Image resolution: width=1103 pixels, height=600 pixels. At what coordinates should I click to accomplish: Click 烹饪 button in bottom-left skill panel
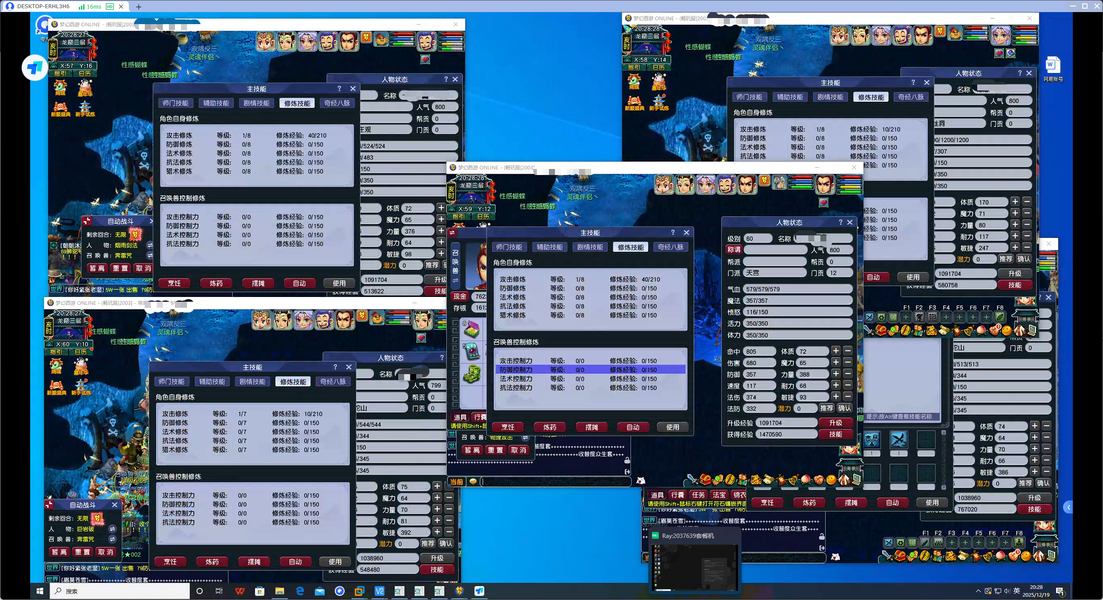click(170, 561)
